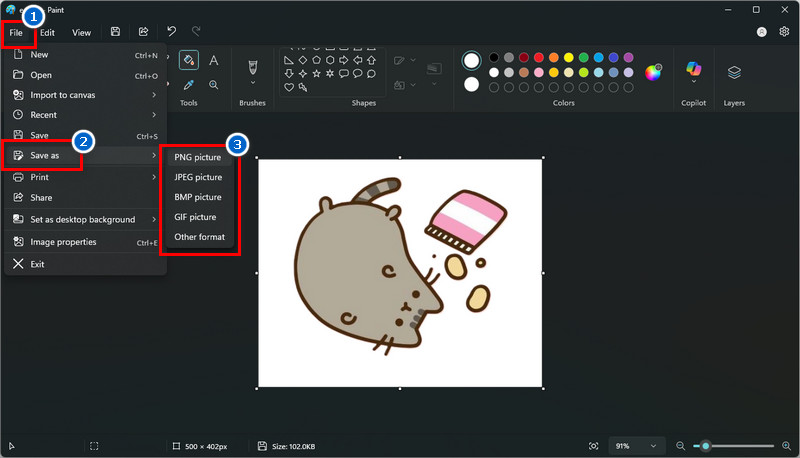The width and height of the screenshot is (800, 458).
Task: Open the Edit menu
Action: coord(47,33)
